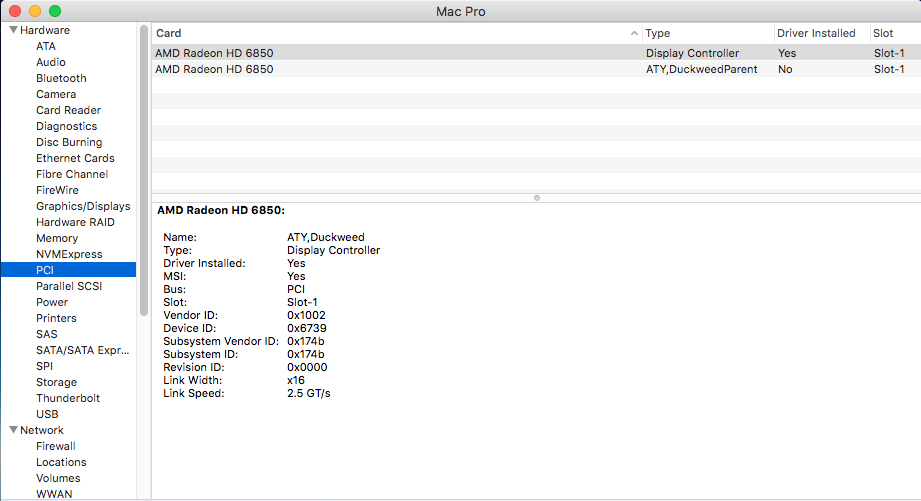This screenshot has width=921, height=501.
Task: Click the Name value ATY,Duckweed
Action: (x=325, y=237)
